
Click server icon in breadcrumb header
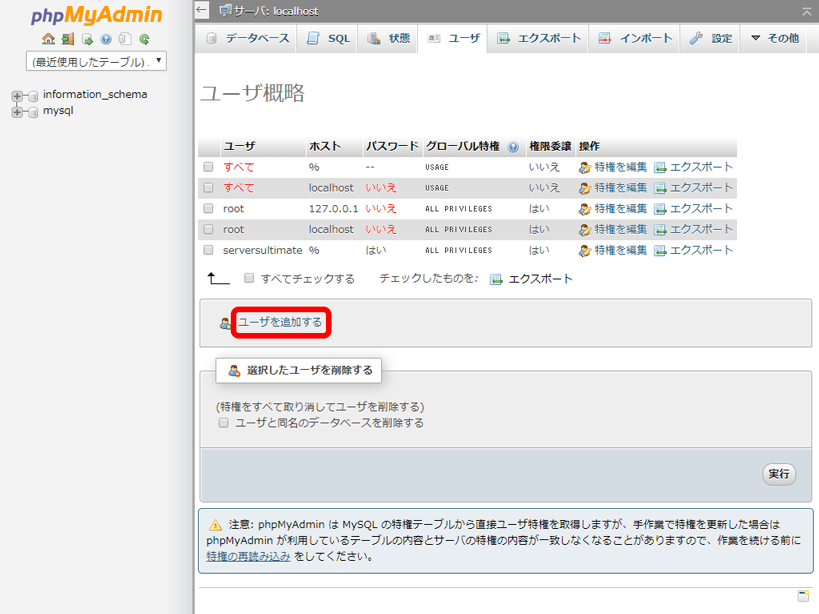(226, 10)
